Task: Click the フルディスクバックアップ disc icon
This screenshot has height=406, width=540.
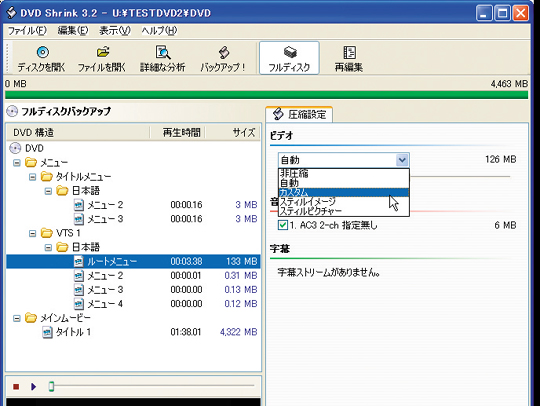Action: (12, 111)
